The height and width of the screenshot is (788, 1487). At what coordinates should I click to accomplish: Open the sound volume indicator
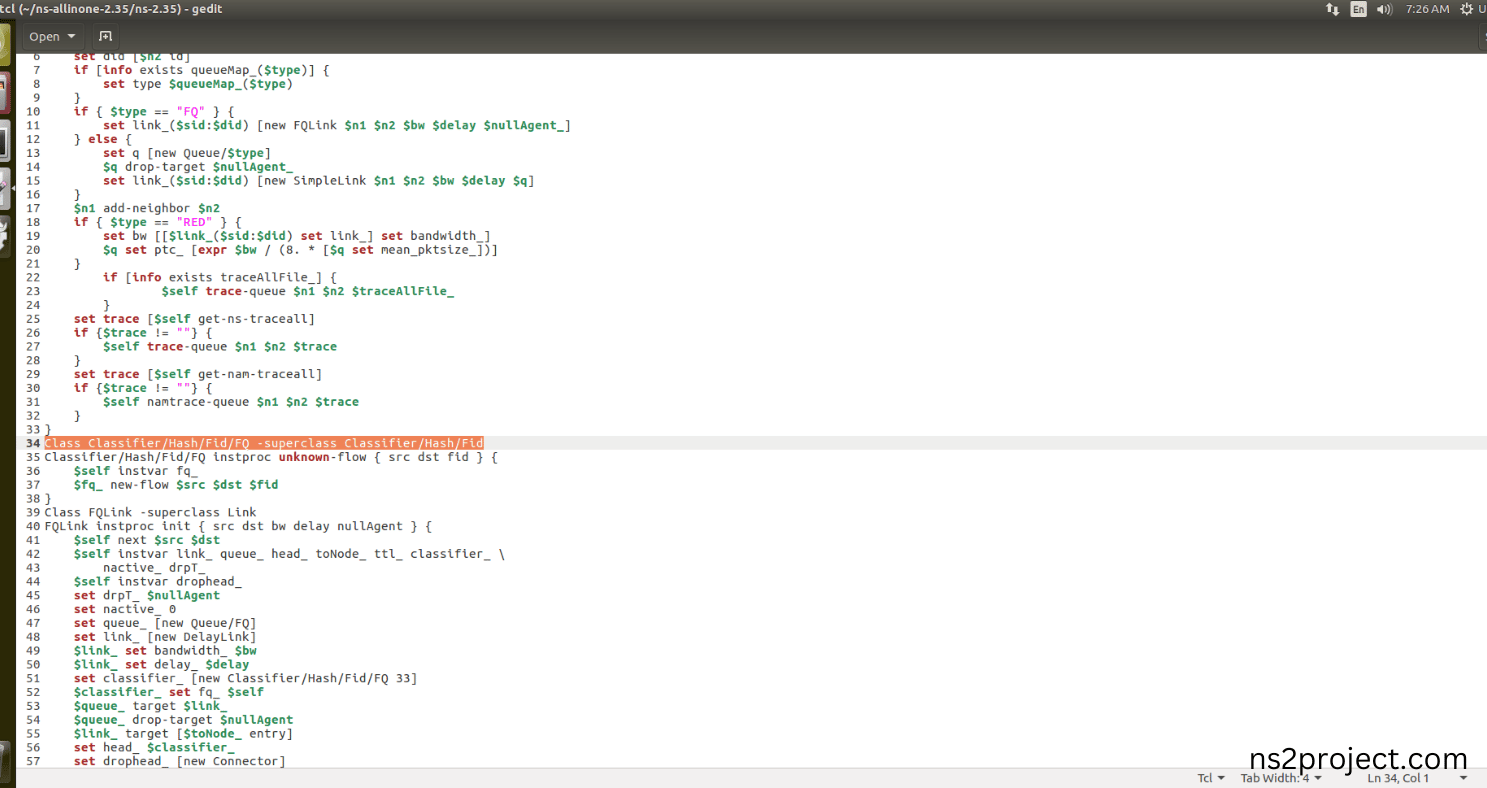click(x=1384, y=9)
